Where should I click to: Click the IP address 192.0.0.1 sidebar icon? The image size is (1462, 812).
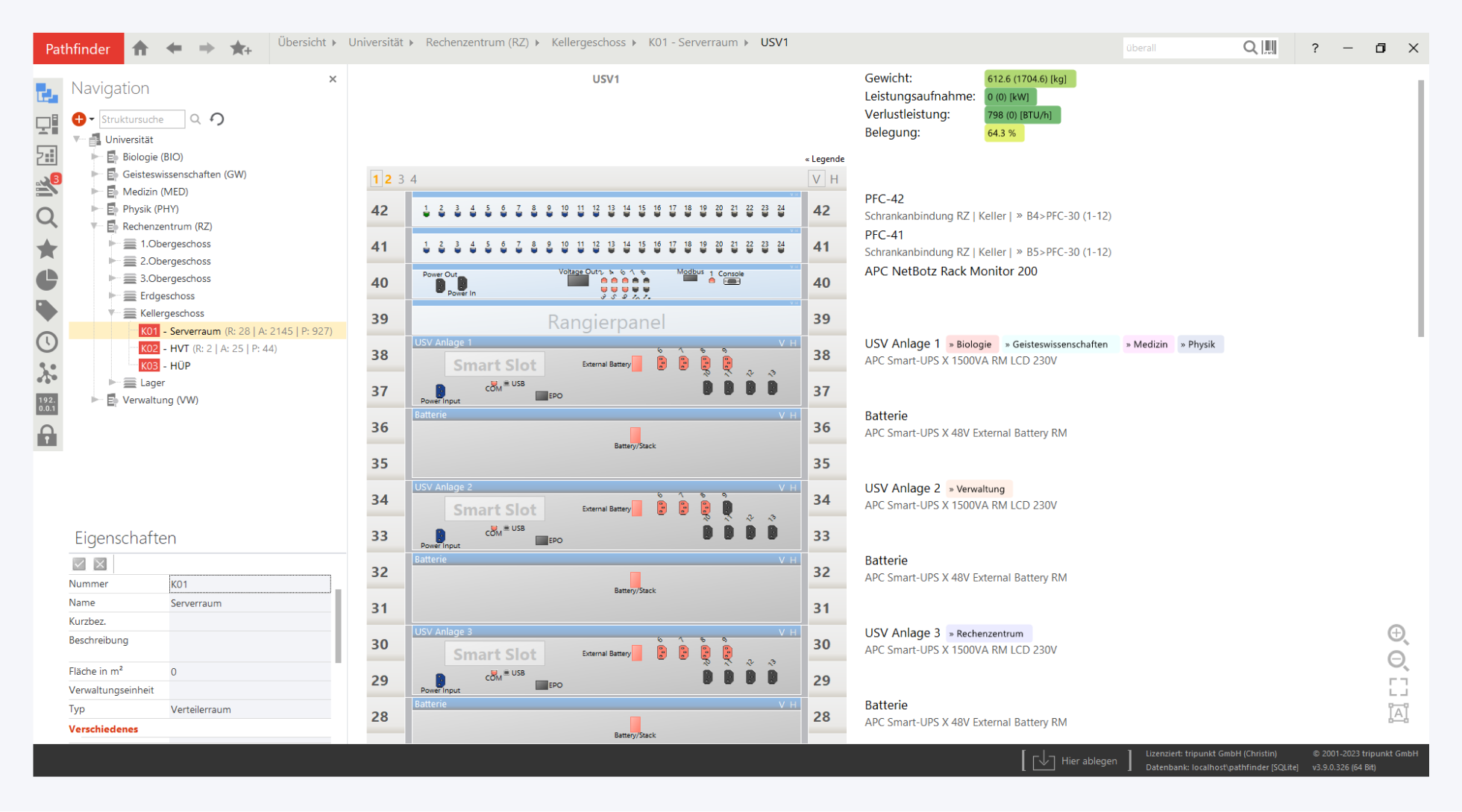pos(47,404)
